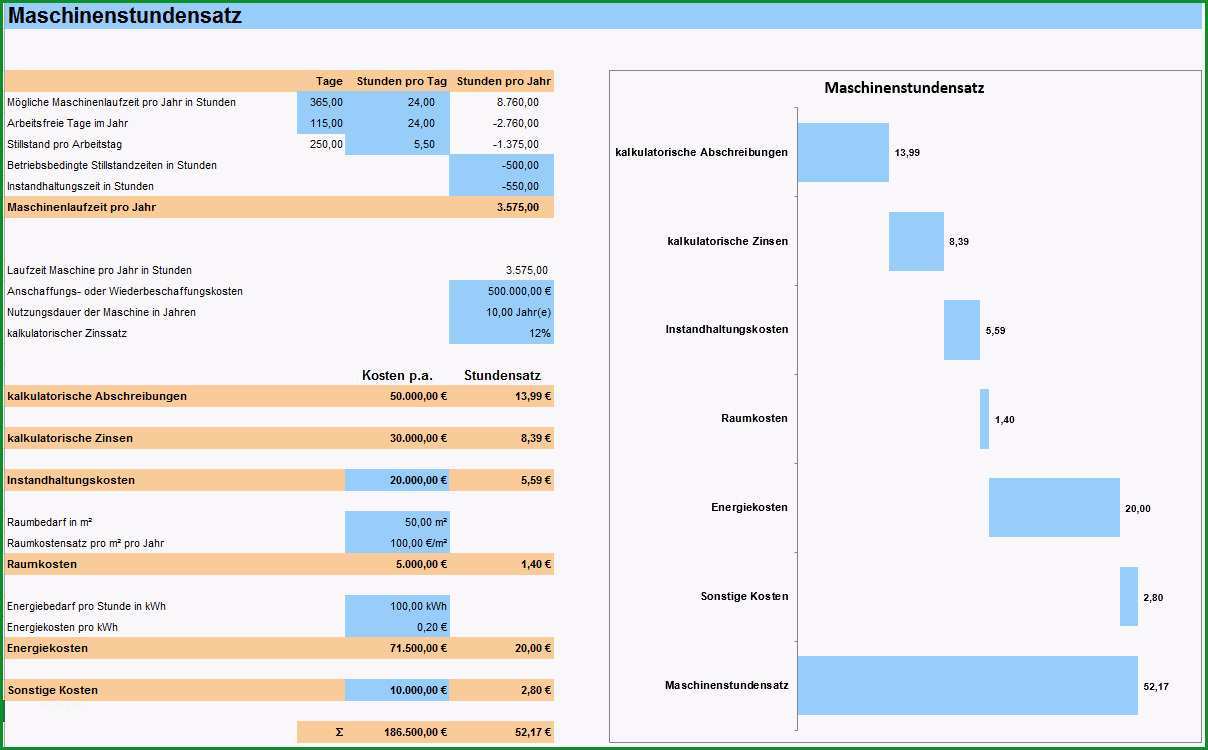
Task: Click chart axis label Energiekosten
Action: (749, 507)
